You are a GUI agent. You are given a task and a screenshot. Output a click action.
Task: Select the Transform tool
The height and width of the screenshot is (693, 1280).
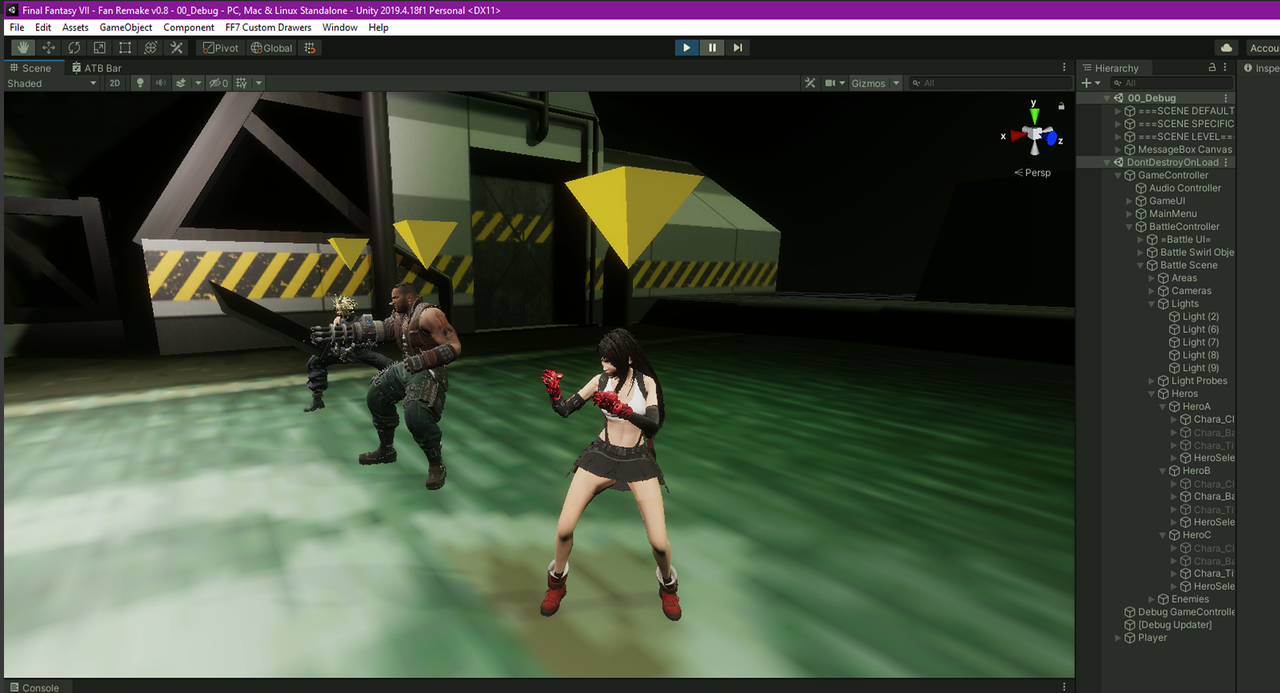151,47
